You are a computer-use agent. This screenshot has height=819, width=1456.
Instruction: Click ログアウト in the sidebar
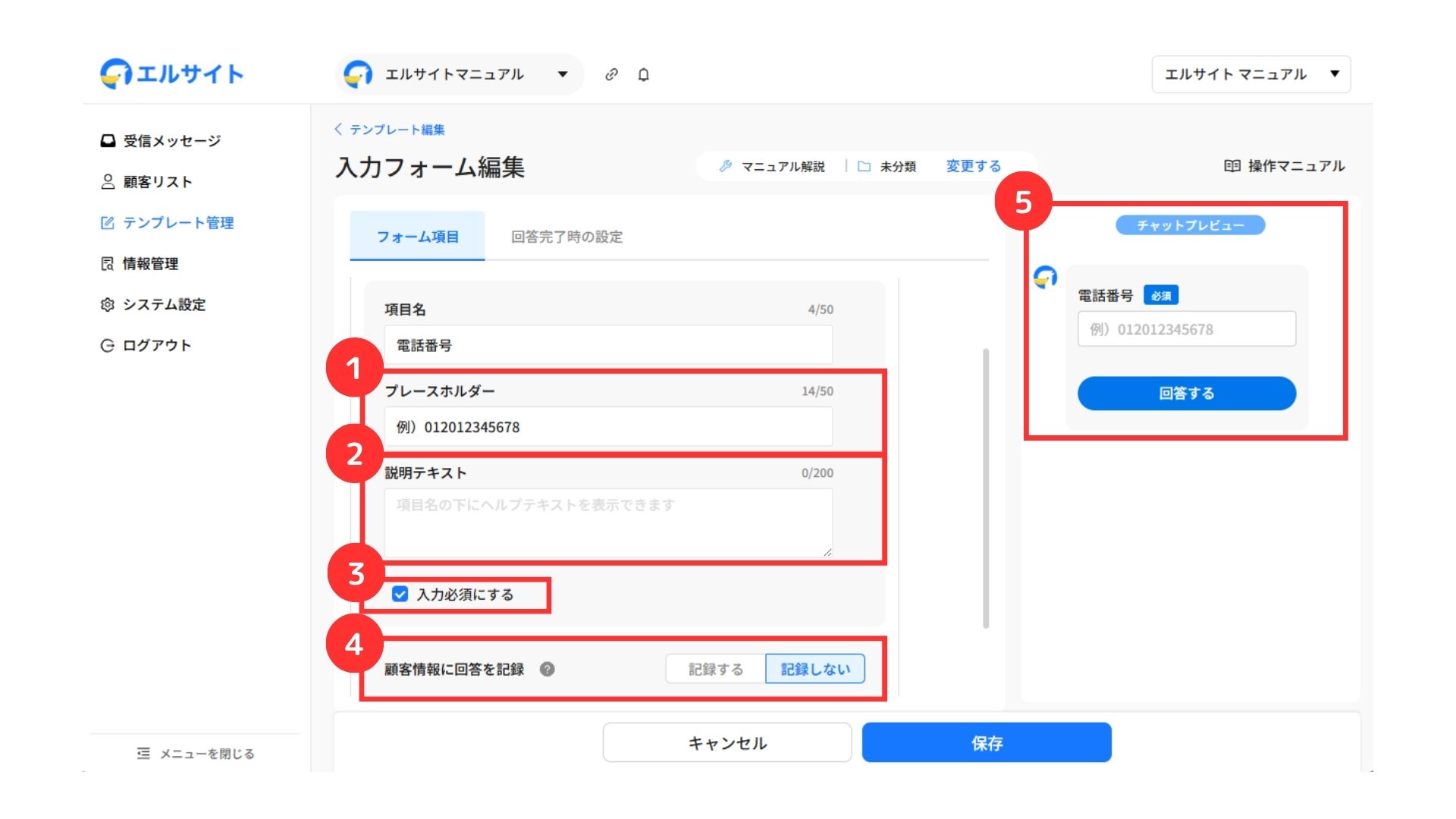(x=146, y=346)
